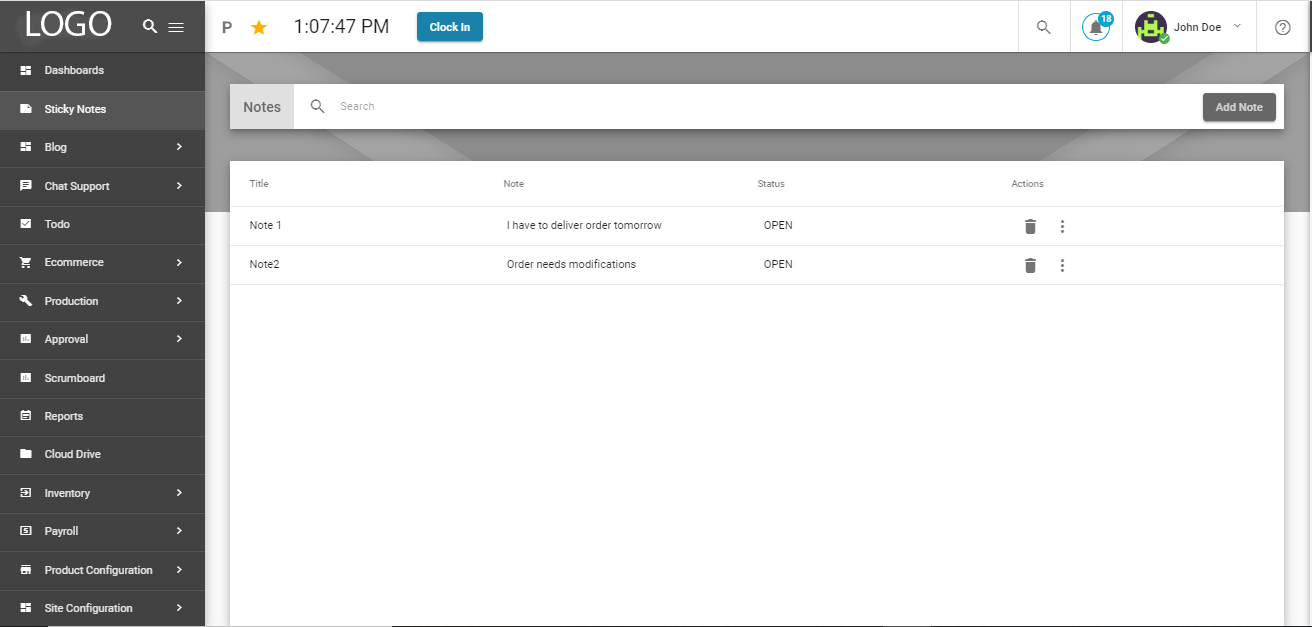
Task: Click the Note column header
Action: [514, 184]
